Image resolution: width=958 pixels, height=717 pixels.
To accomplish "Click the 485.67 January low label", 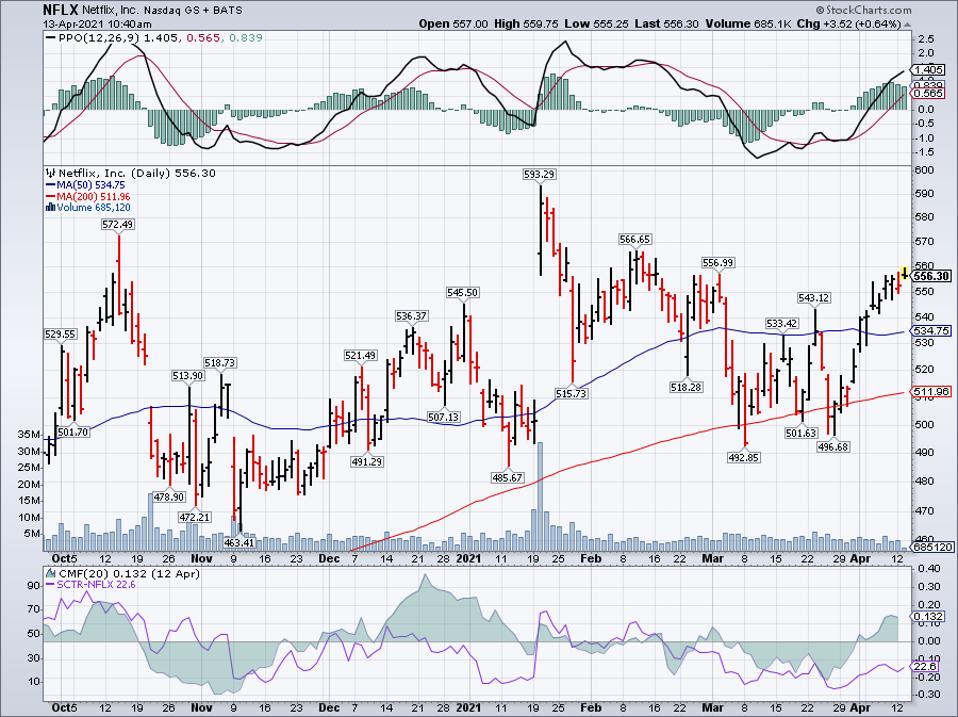I will click(x=507, y=478).
